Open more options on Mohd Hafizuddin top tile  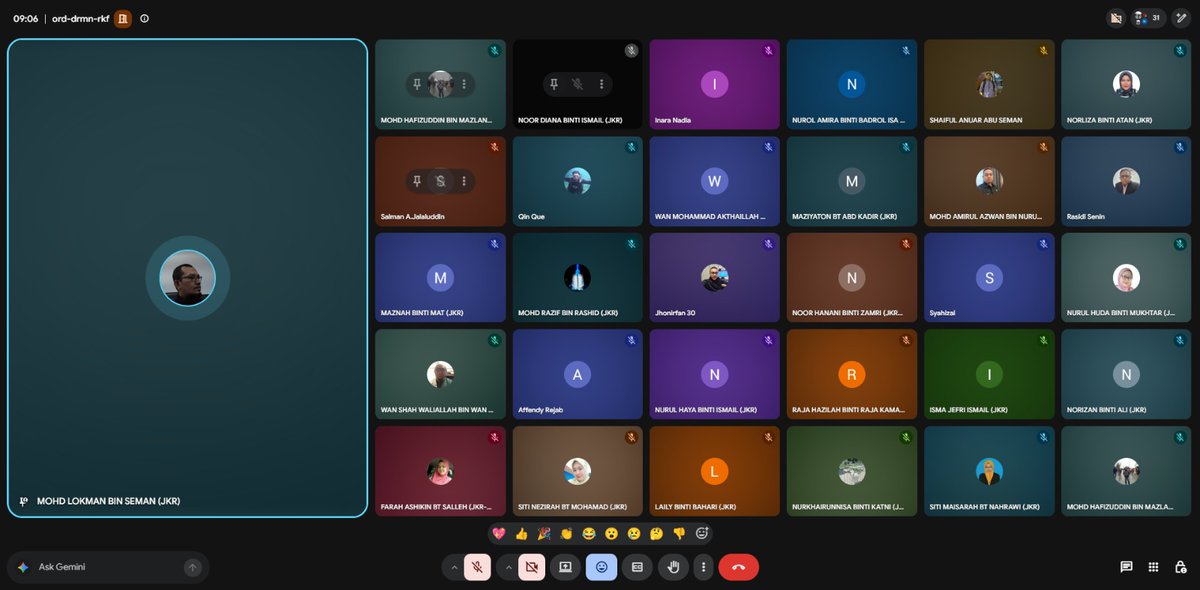click(x=464, y=84)
